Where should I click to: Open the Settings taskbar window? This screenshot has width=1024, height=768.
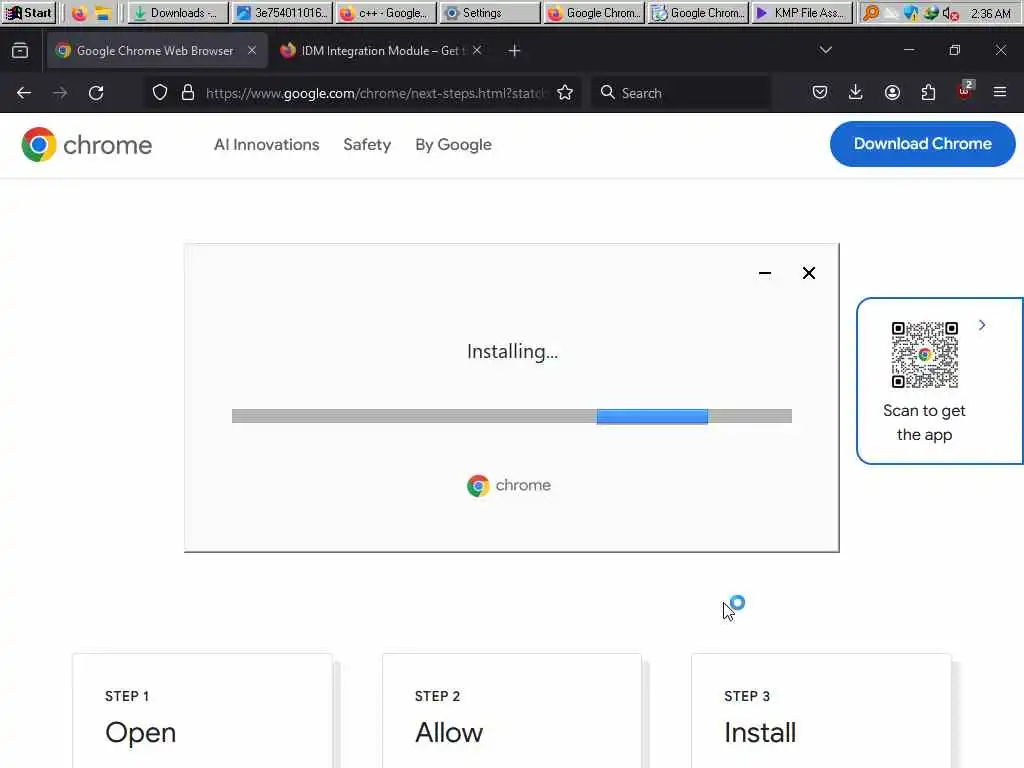pos(490,13)
